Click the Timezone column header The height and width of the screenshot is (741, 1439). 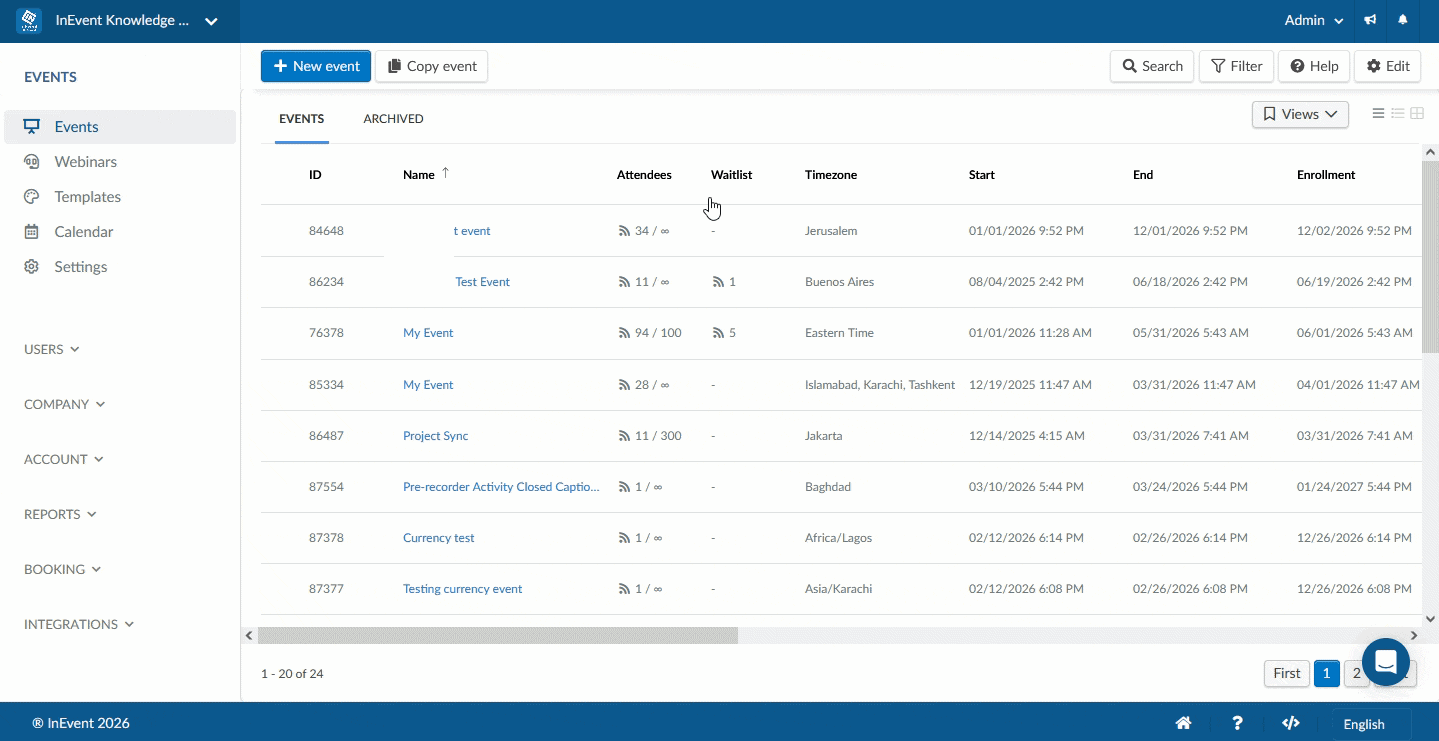click(831, 175)
